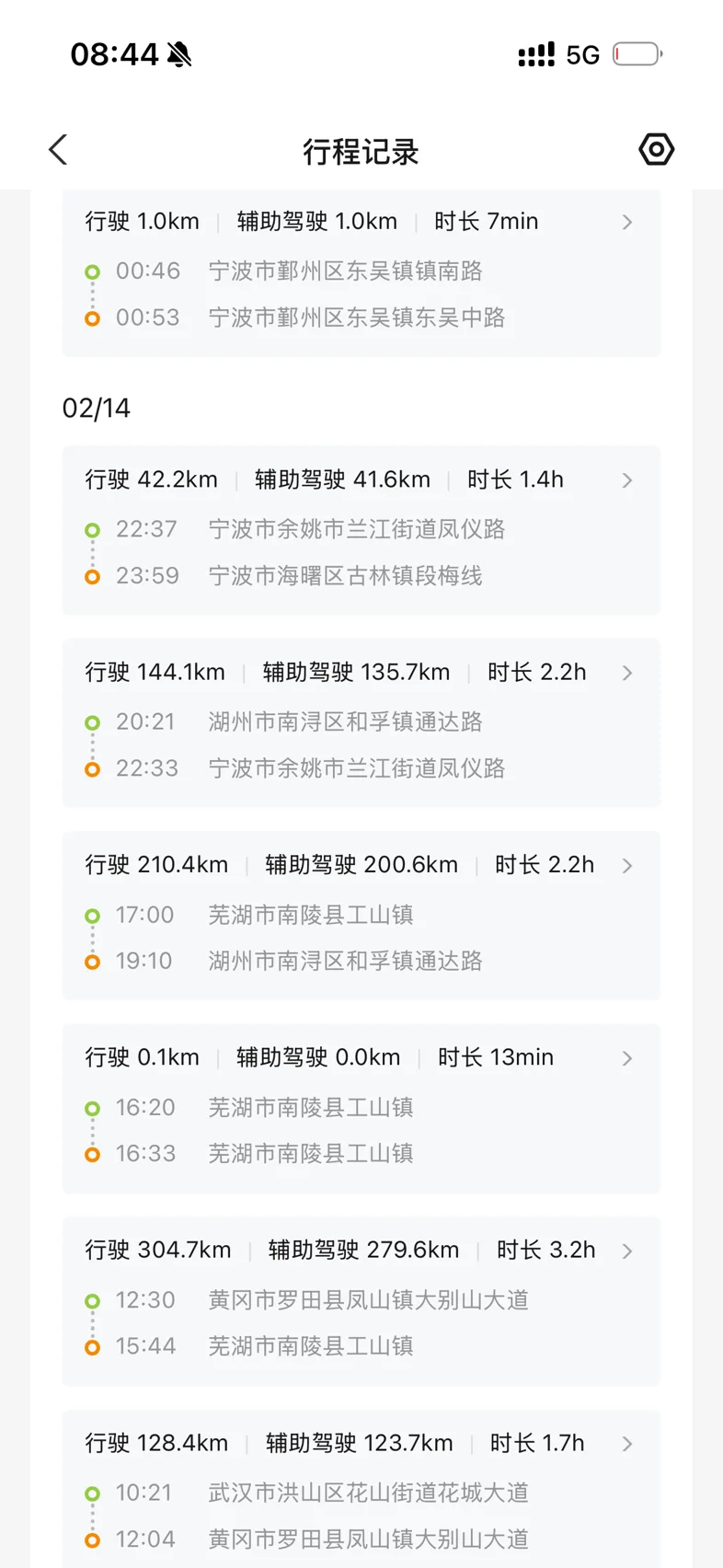Screen dimensions: 723x1568
Task: Expand the 0.1km 13min trip chevron
Action: 627,1058
